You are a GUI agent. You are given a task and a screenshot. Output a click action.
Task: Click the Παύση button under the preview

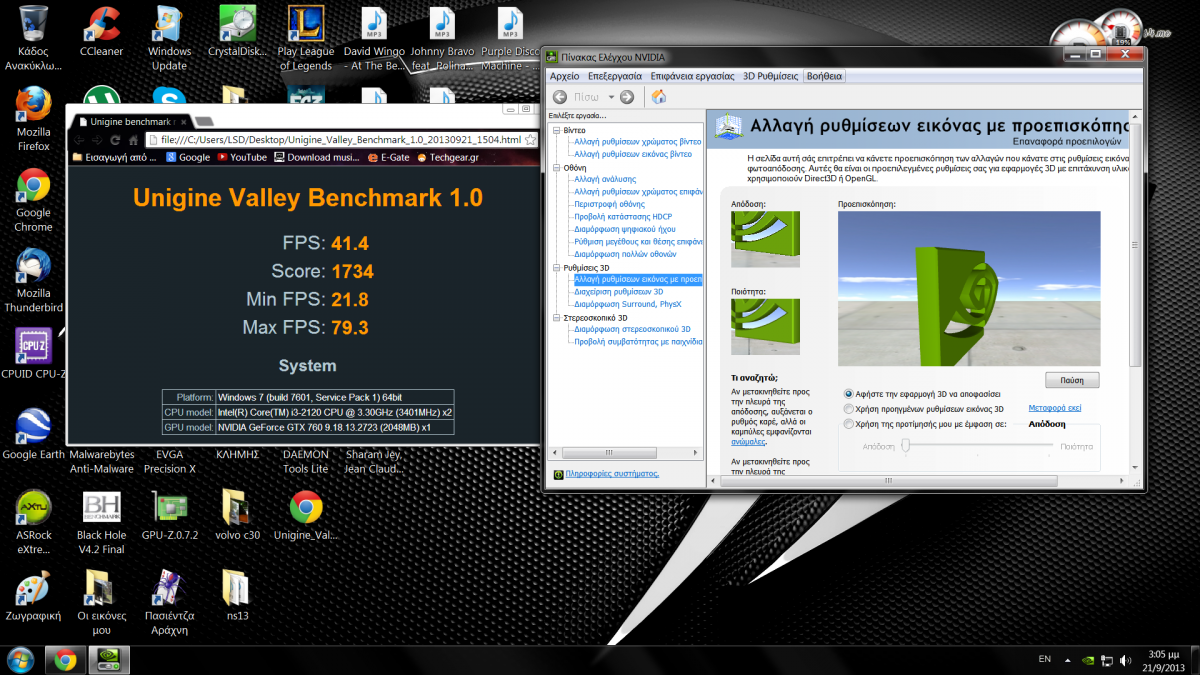[1072, 380]
